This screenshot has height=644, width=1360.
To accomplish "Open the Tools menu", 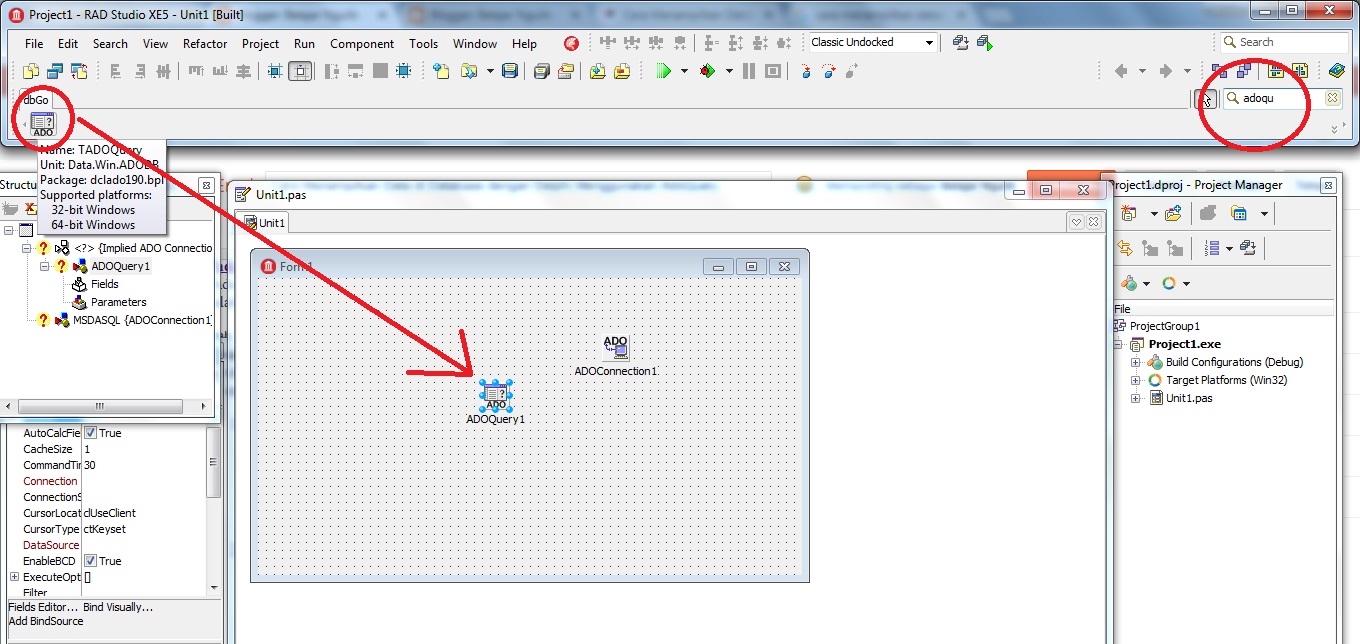I will 423,44.
